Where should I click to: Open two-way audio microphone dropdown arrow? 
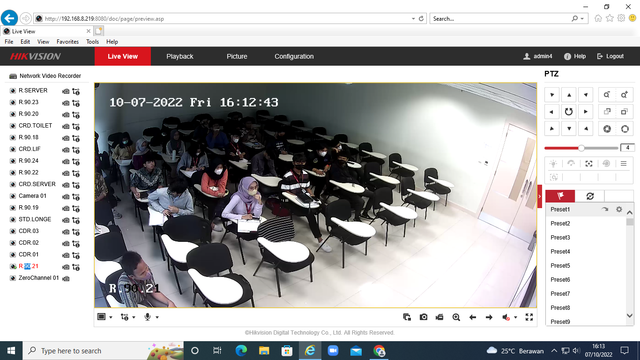157,317
